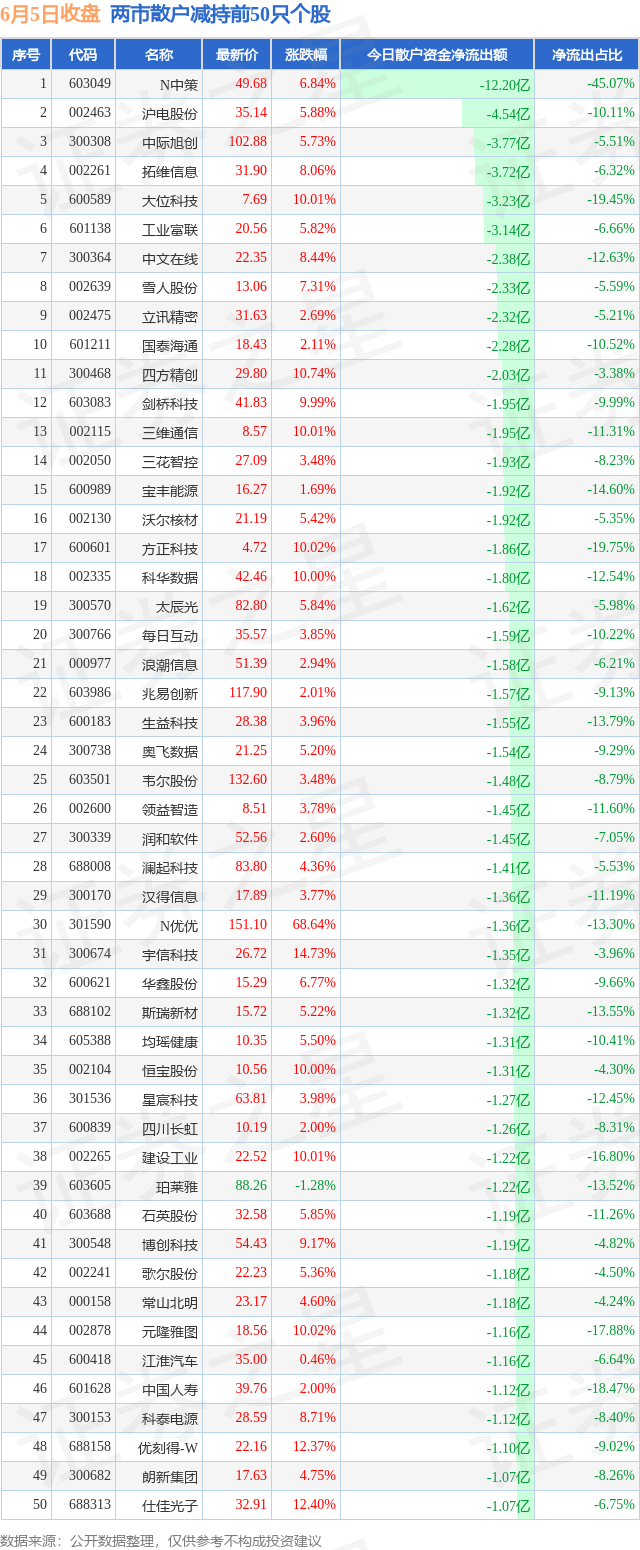This screenshot has width=640, height=1550.
Task: Click stock name 星宸科技
Action: 170,1099
